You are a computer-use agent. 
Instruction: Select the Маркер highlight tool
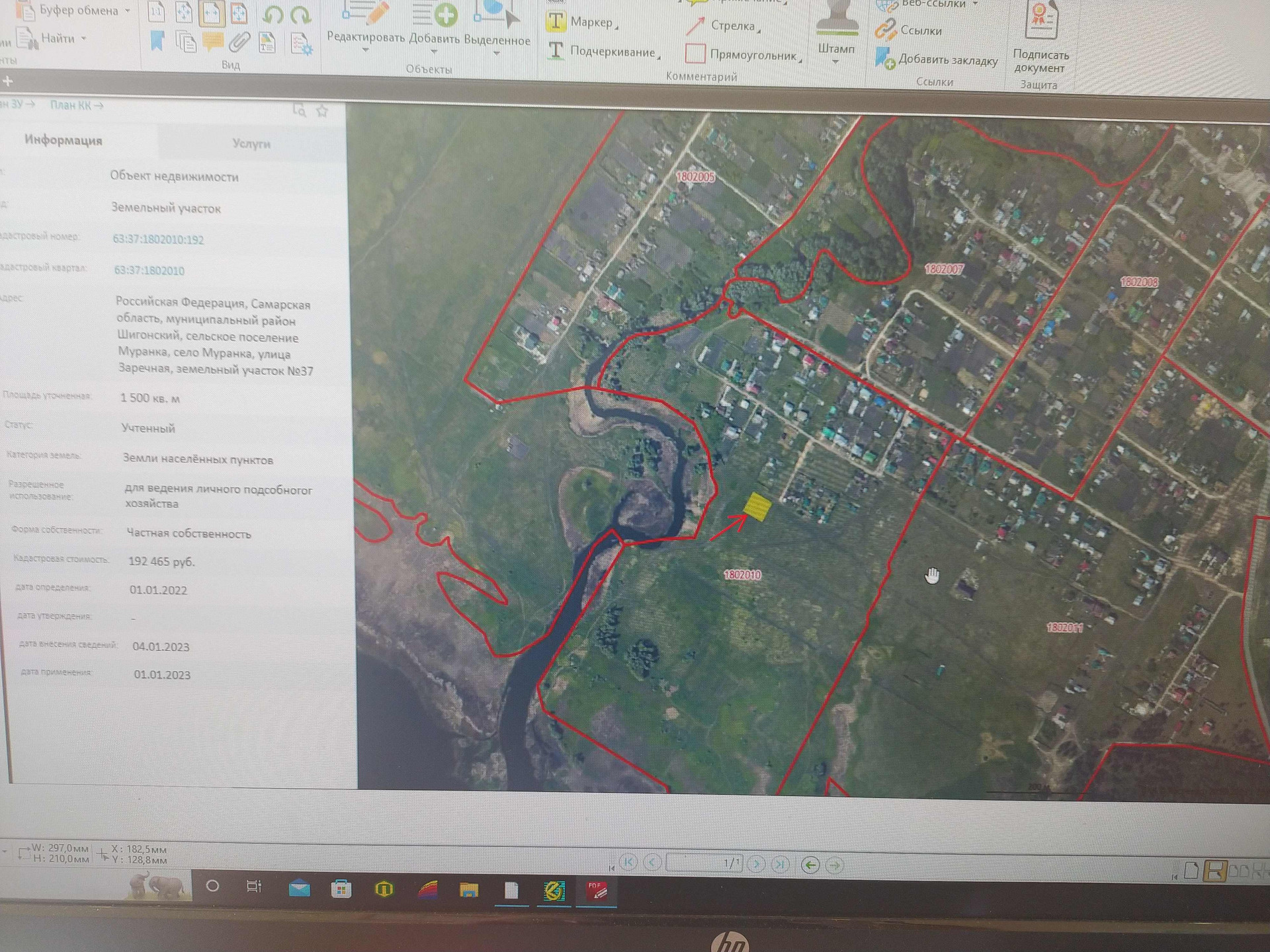click(582, 22)
